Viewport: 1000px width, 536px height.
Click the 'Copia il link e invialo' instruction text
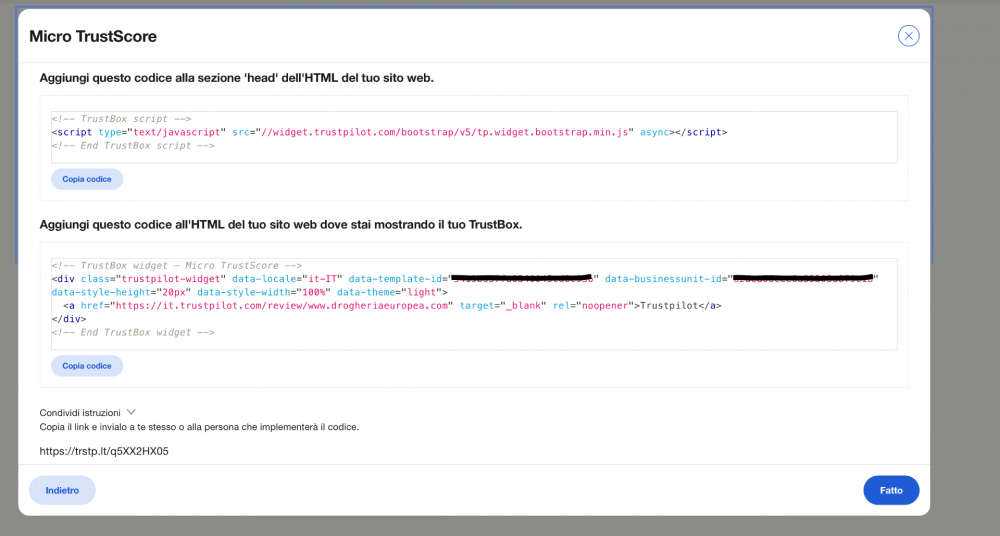pyautogui.click(x=199, y=427)
